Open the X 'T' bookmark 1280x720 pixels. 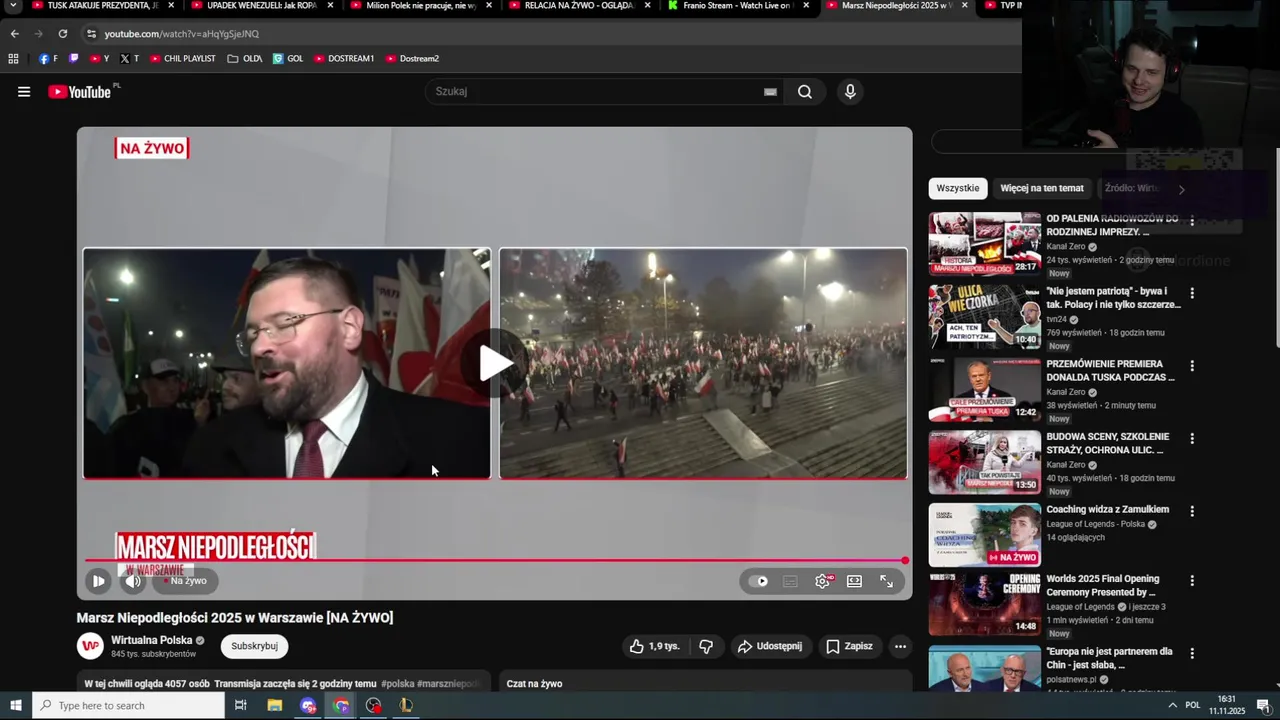point(130,59)
